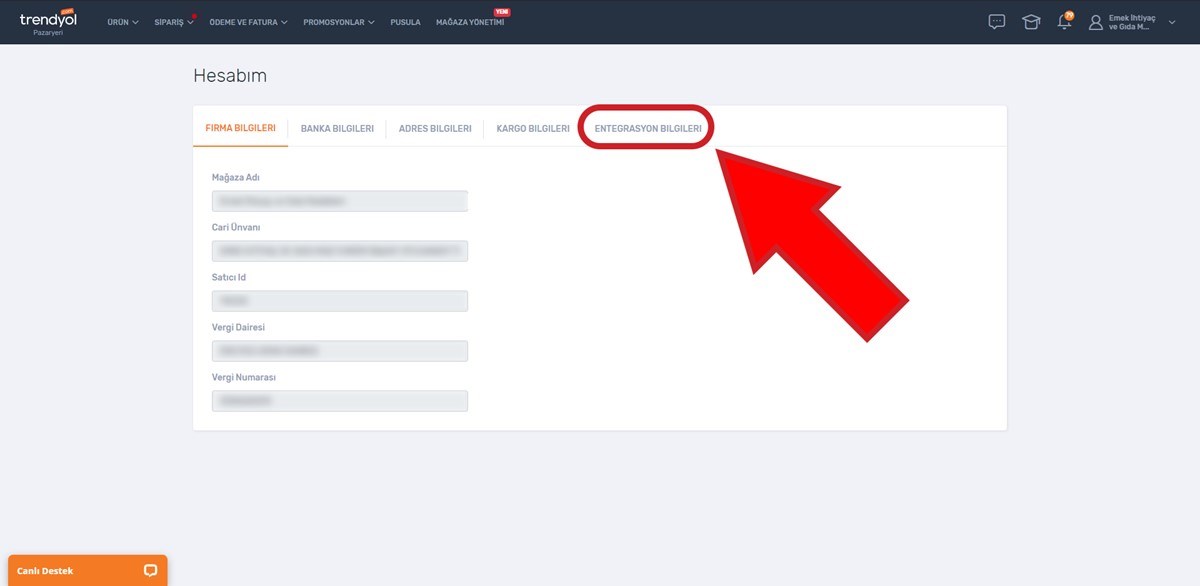Viewport: 1200px width, 586px height.
Task: Click the Trendyol Pazaryeri logo
Action: pyautogui.click(x=48, y=22)
